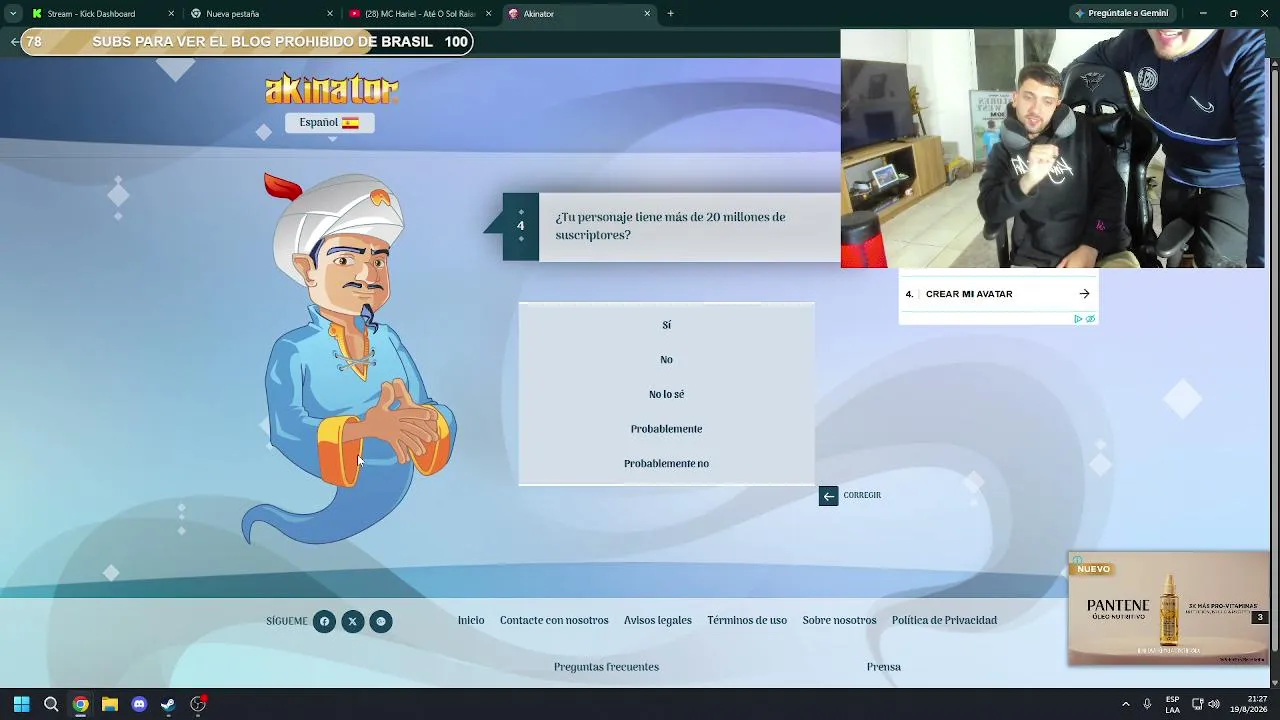1280x720 pixels.
Task: Show hidden system tray icons
Action: 1125,704
